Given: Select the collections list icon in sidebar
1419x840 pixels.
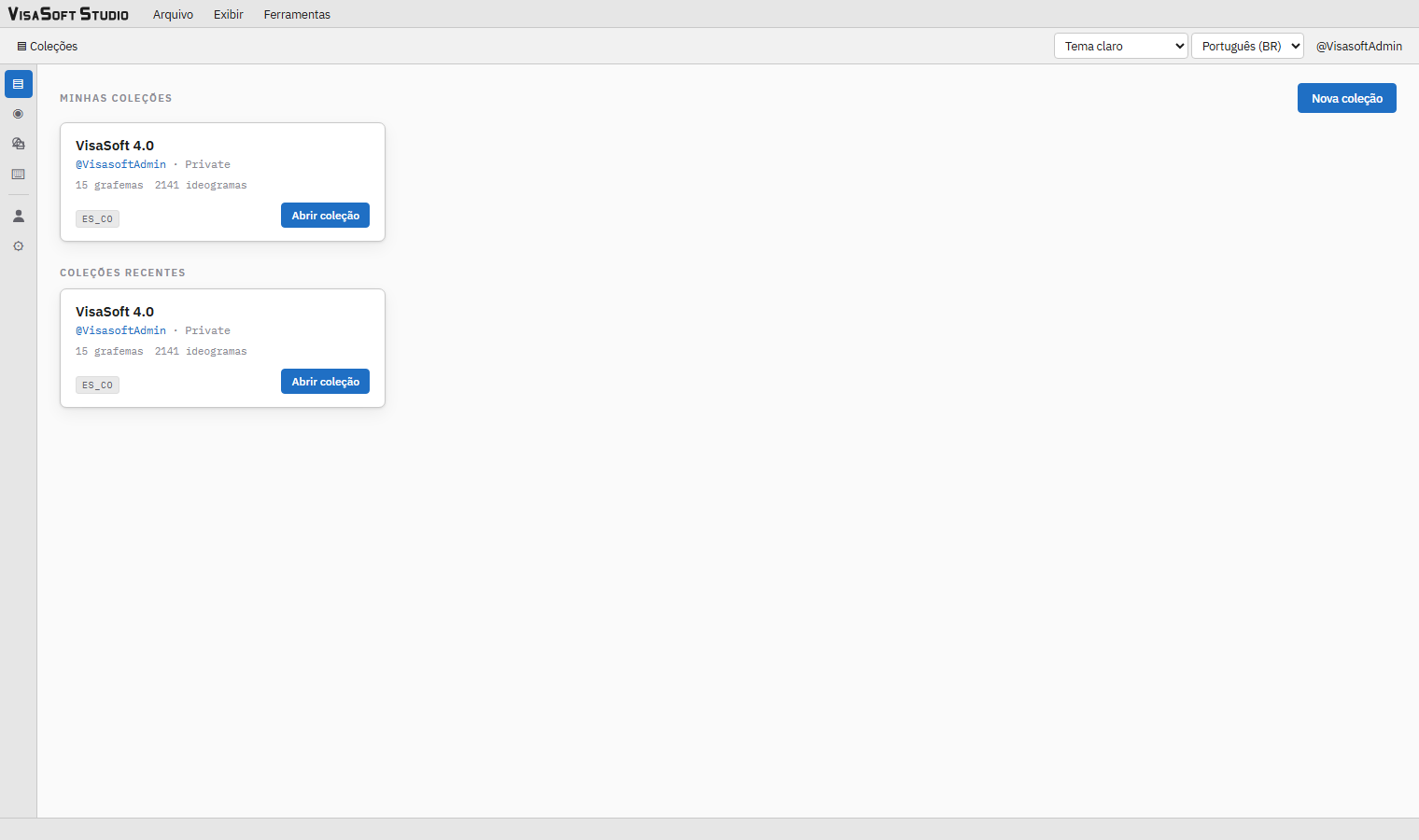Looking at the screenshot, I should 19,84.
